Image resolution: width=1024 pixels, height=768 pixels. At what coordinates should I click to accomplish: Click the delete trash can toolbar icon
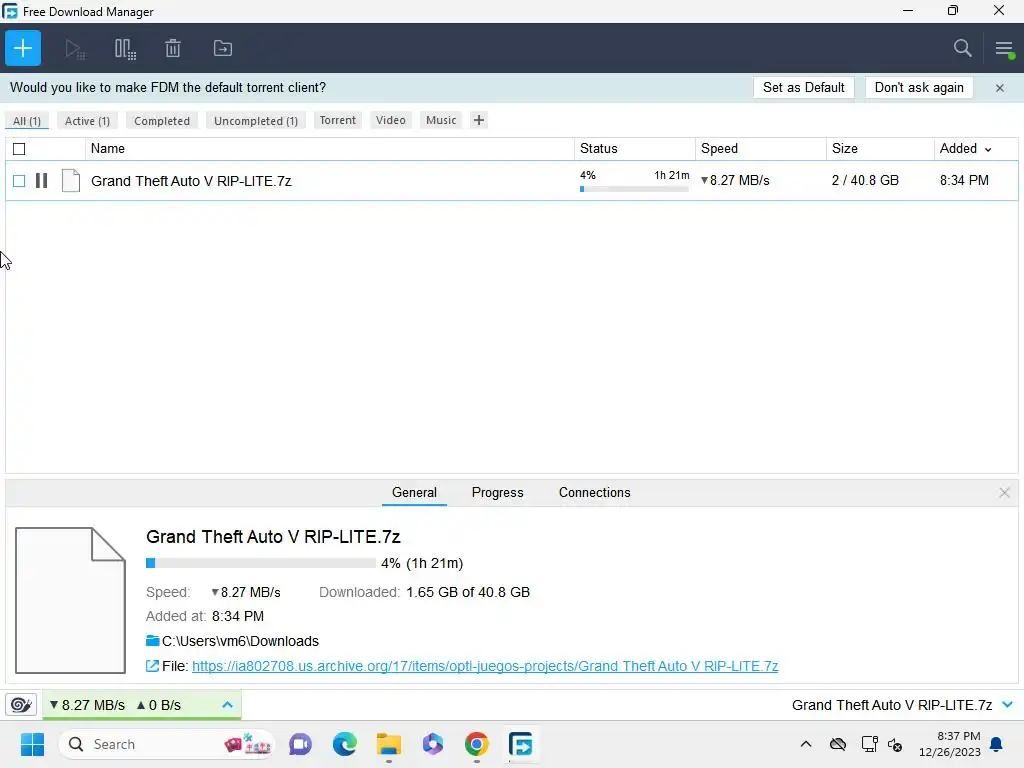173,48
